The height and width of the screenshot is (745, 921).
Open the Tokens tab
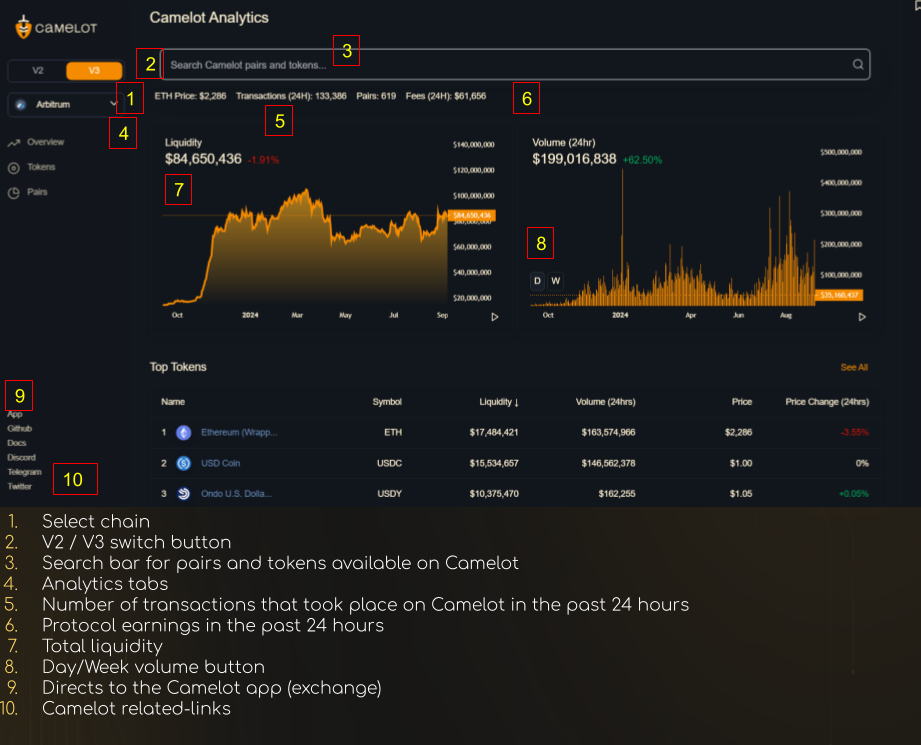point(41,168)
